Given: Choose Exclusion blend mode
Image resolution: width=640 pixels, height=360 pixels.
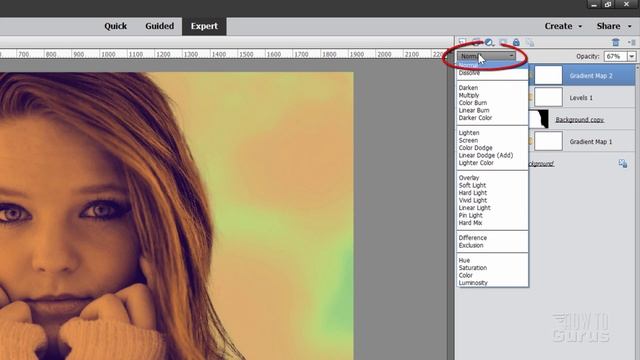Looking at the screenshot, I should tap(471, 245).
